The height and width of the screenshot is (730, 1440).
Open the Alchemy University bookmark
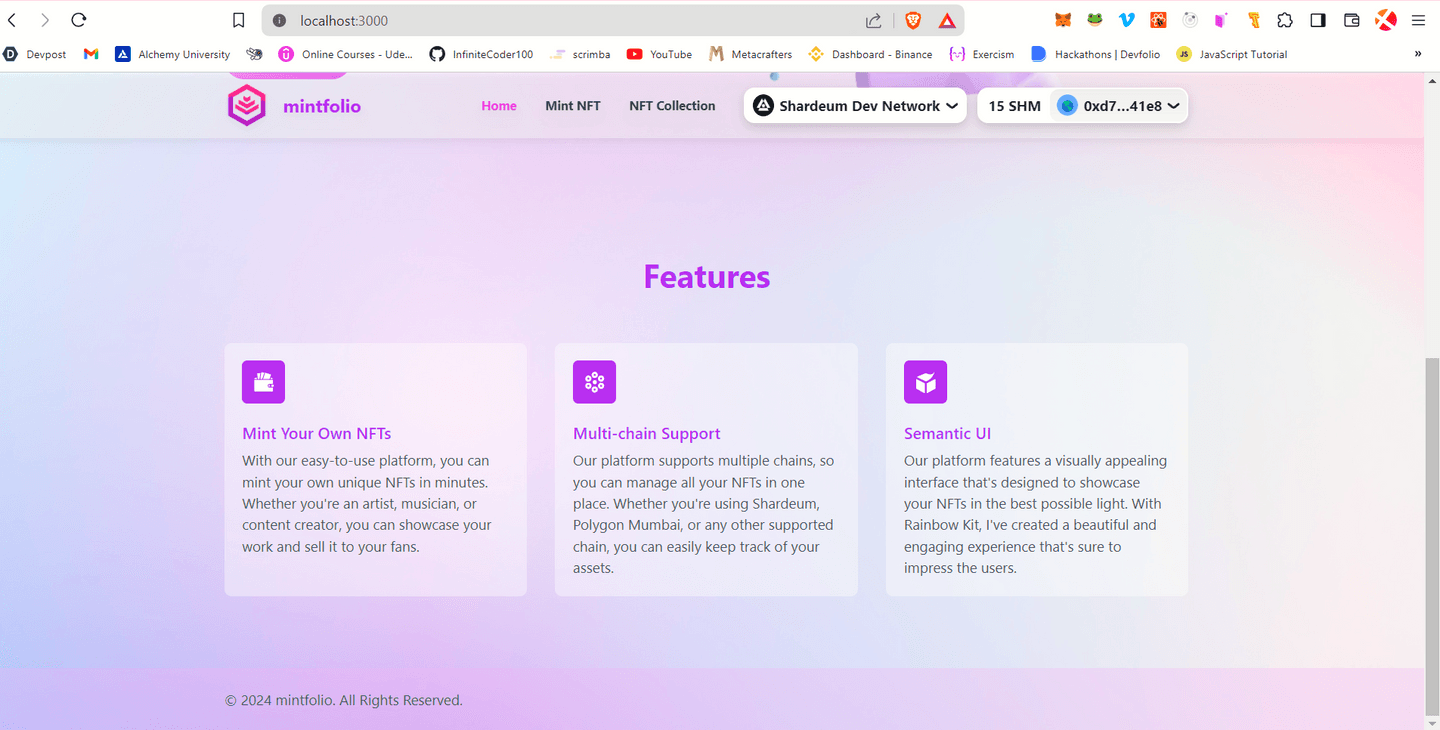tap(172, 54)
